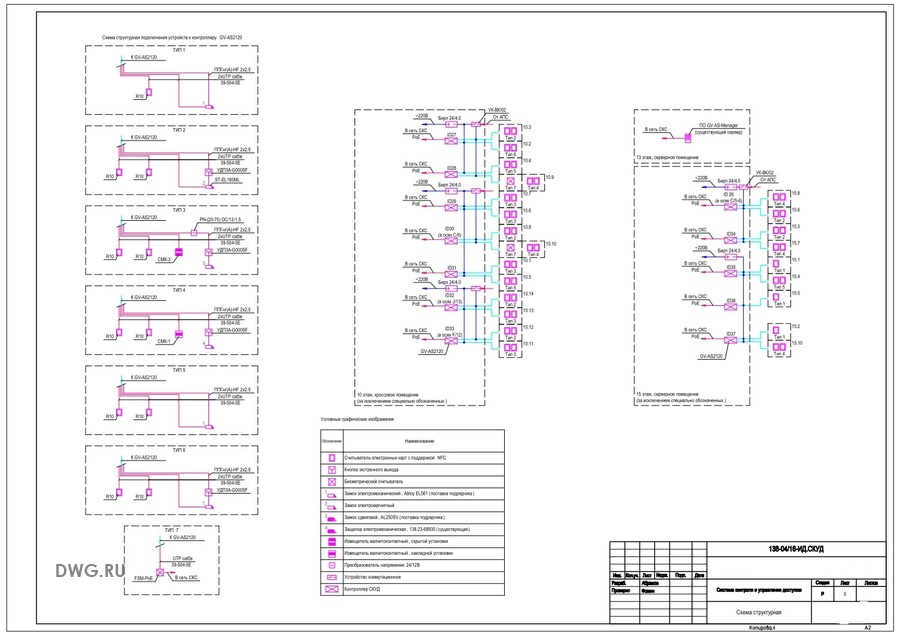Viewport: 900px width, 636px height.
Task: Pick the biometric reader symbol in legend
Action: [331, 482]
